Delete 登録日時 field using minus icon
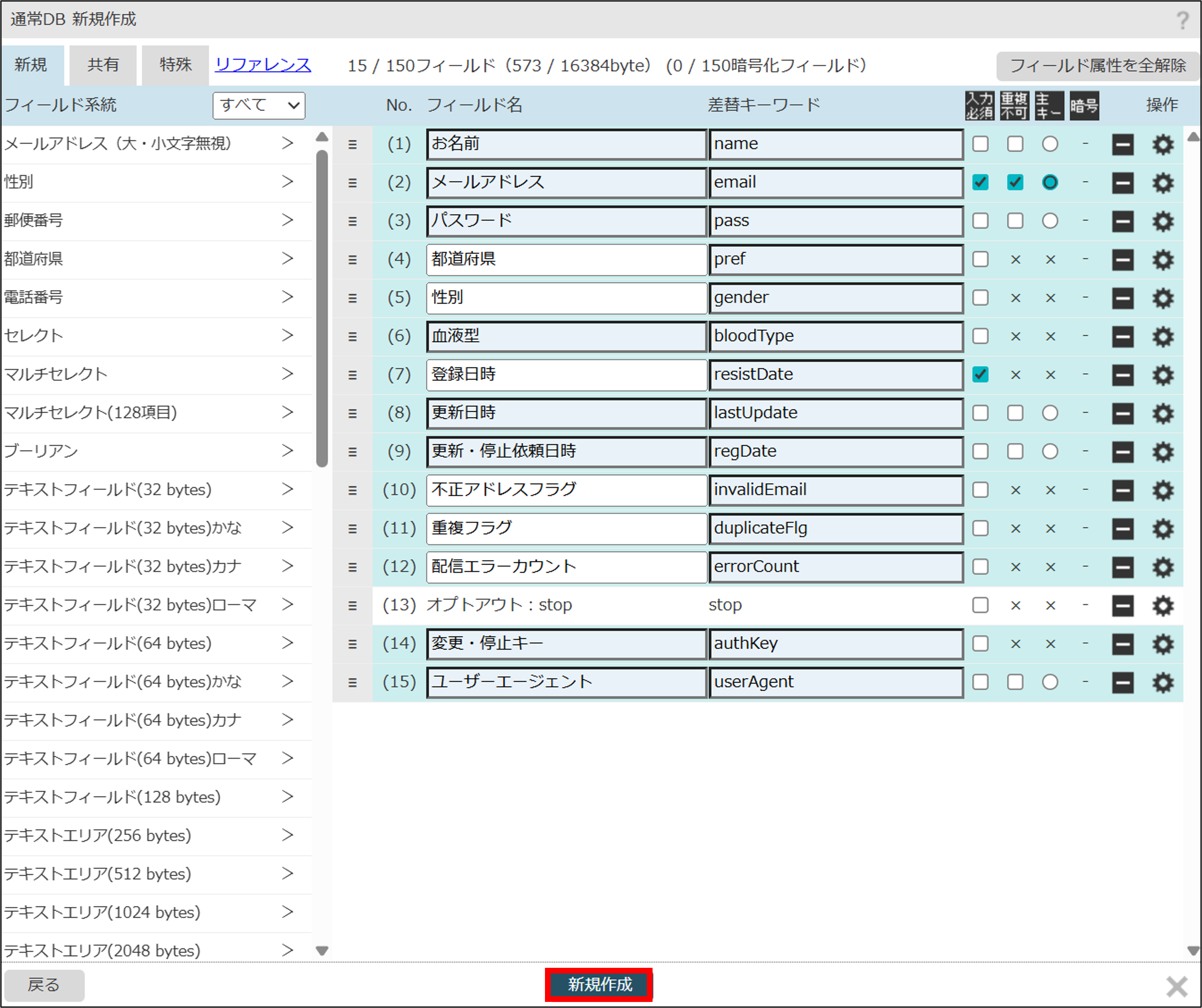This screenshot has height=1008, width=1202. click(x=1122, y=375)
